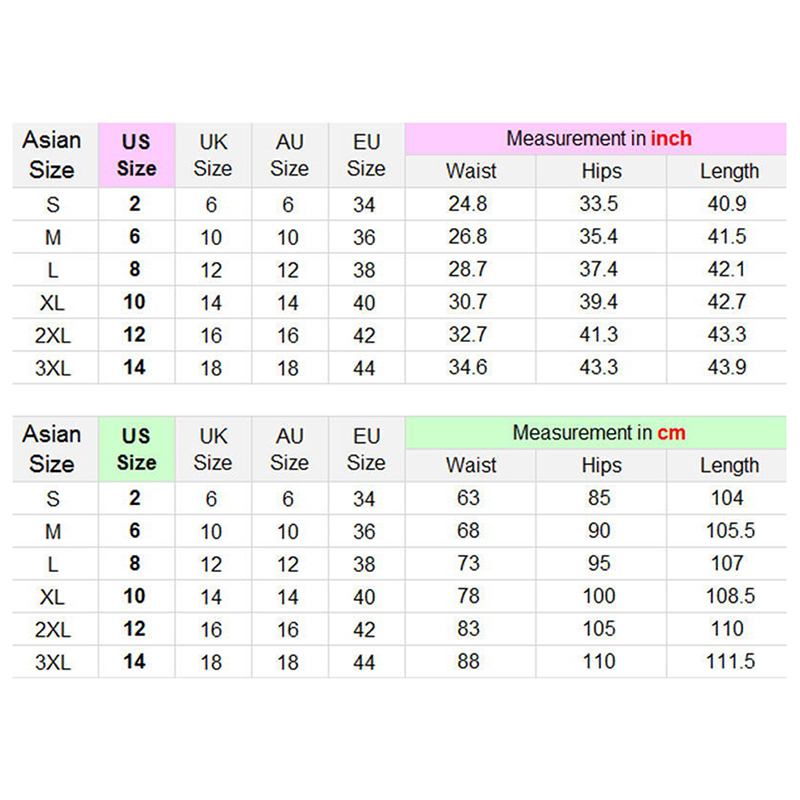Select length value 111.5 in cm table

727,661
